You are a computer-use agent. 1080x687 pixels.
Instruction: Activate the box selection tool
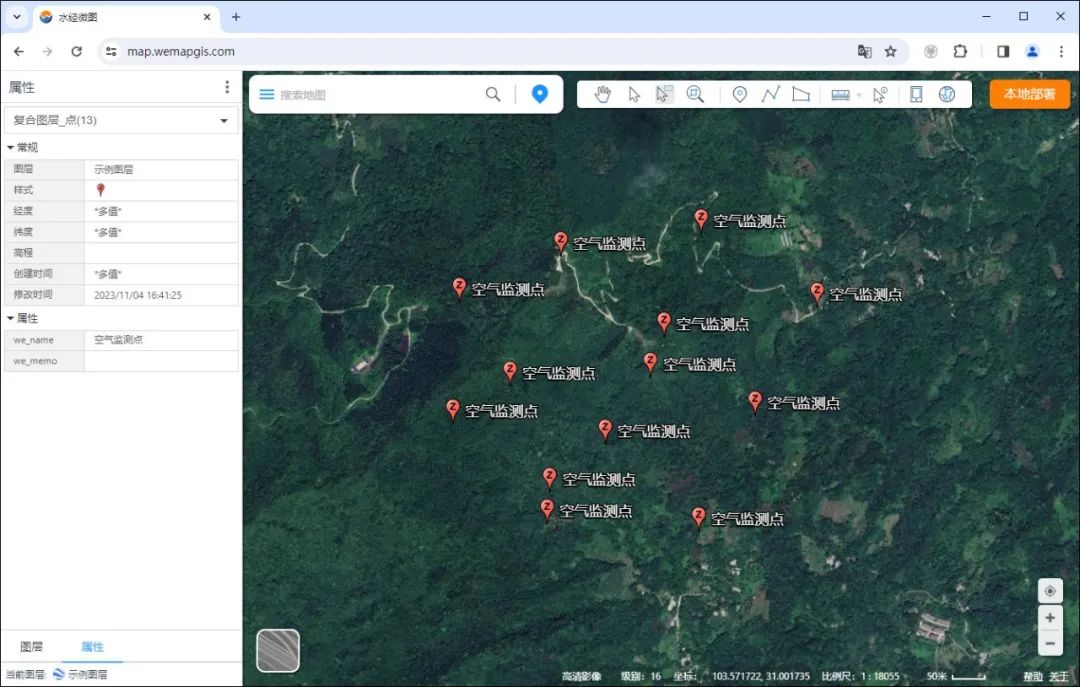[663, 94]
